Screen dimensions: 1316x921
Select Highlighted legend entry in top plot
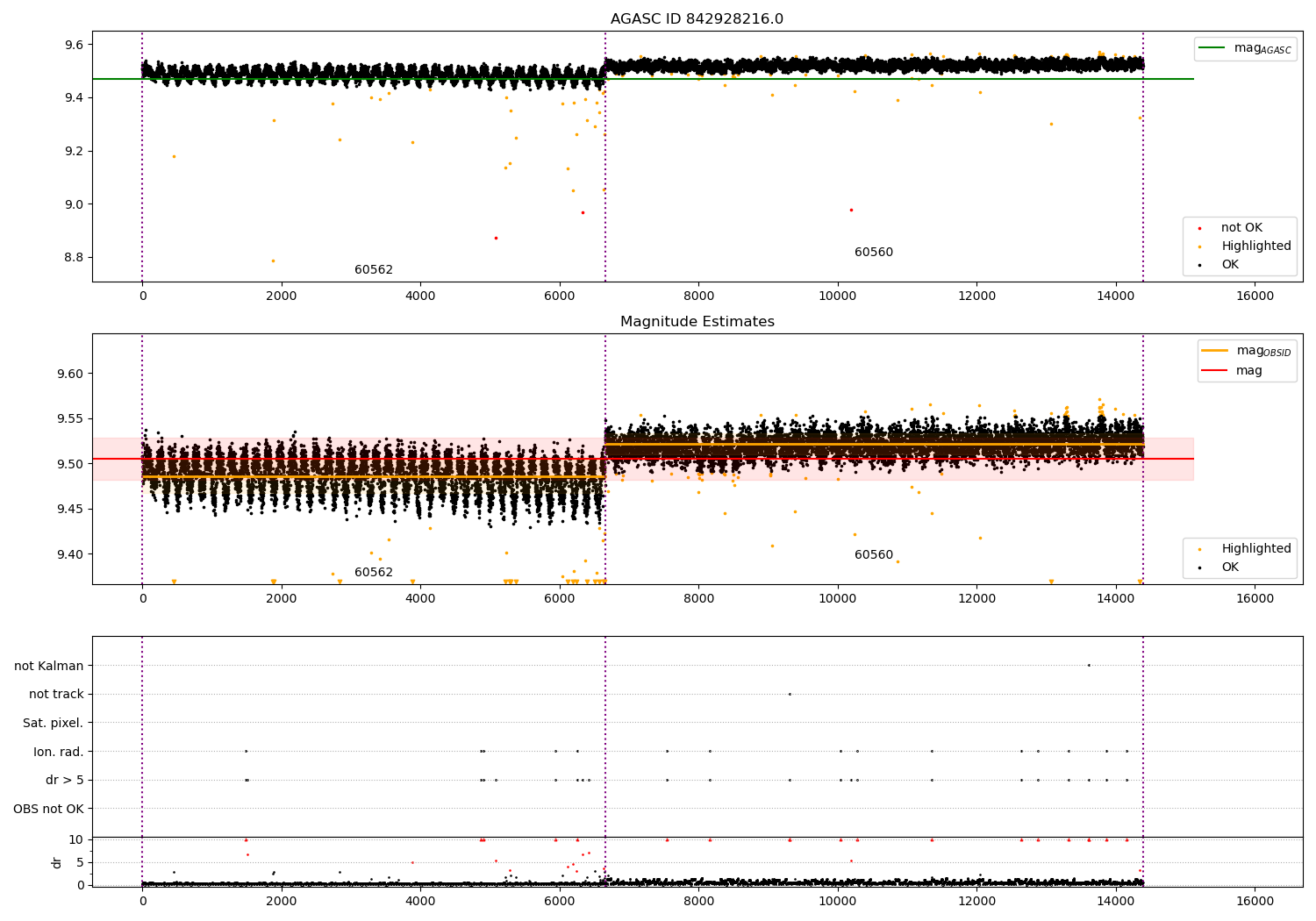[x=1246, y=246]
